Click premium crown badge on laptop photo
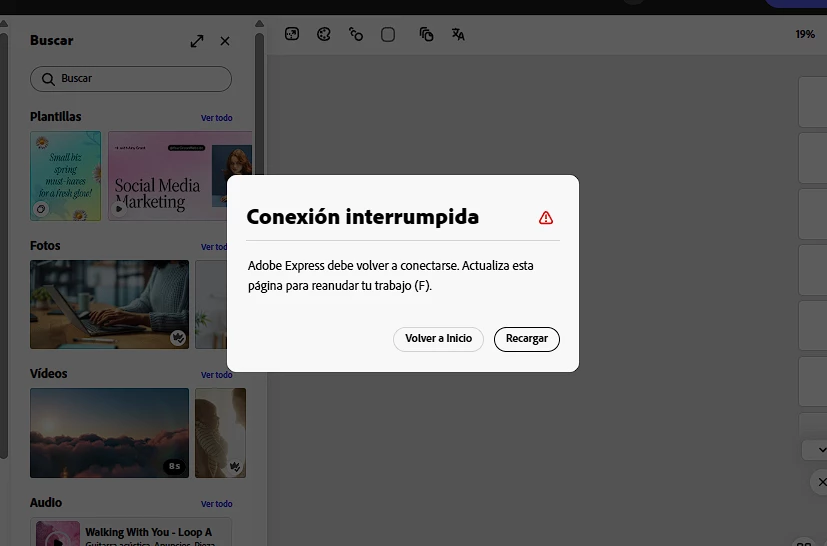827x546 pixels. tap(178, 338)
